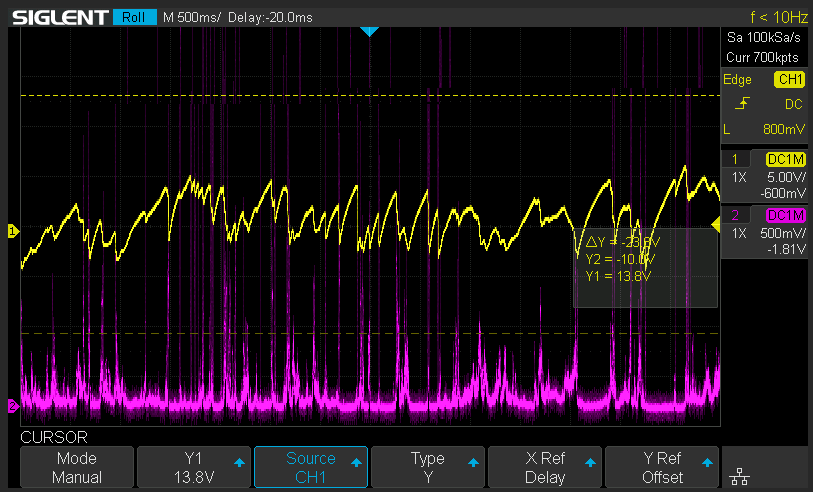
Task: Click the blue arrow on Type softkey
Action: click(473, 462)
